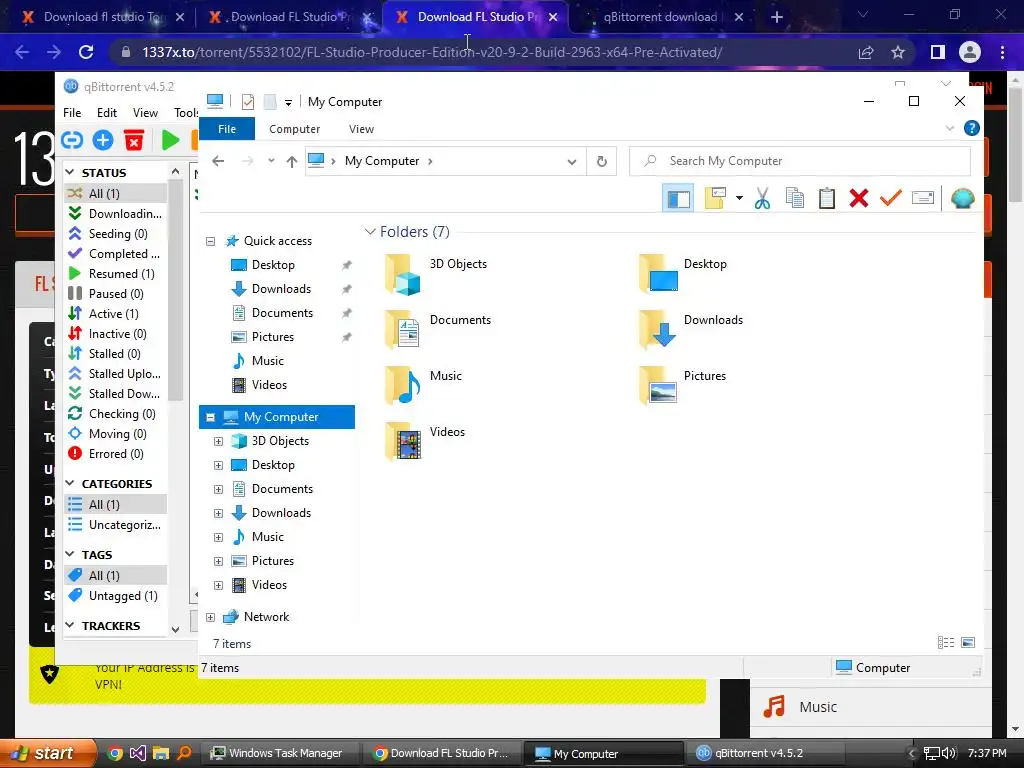Open Chrome three-dot menu

[1002, 52]
